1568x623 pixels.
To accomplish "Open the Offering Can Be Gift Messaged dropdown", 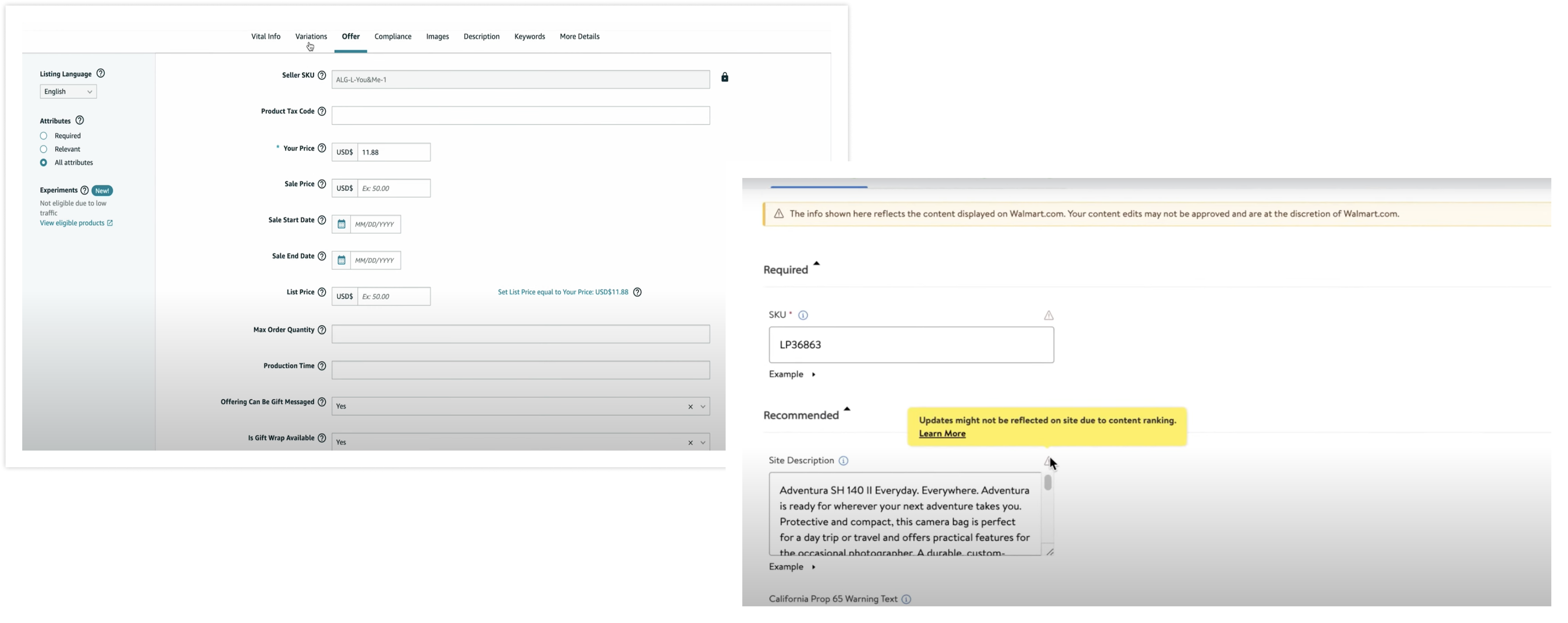I will pos(703,406).
